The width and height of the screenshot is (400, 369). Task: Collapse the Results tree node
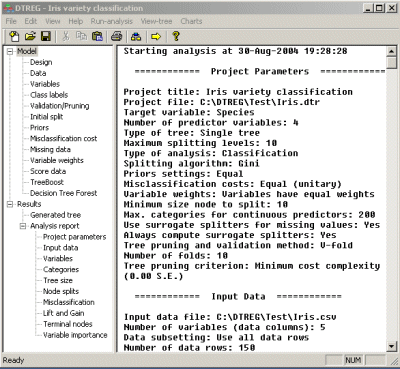(x=10, y=204)
